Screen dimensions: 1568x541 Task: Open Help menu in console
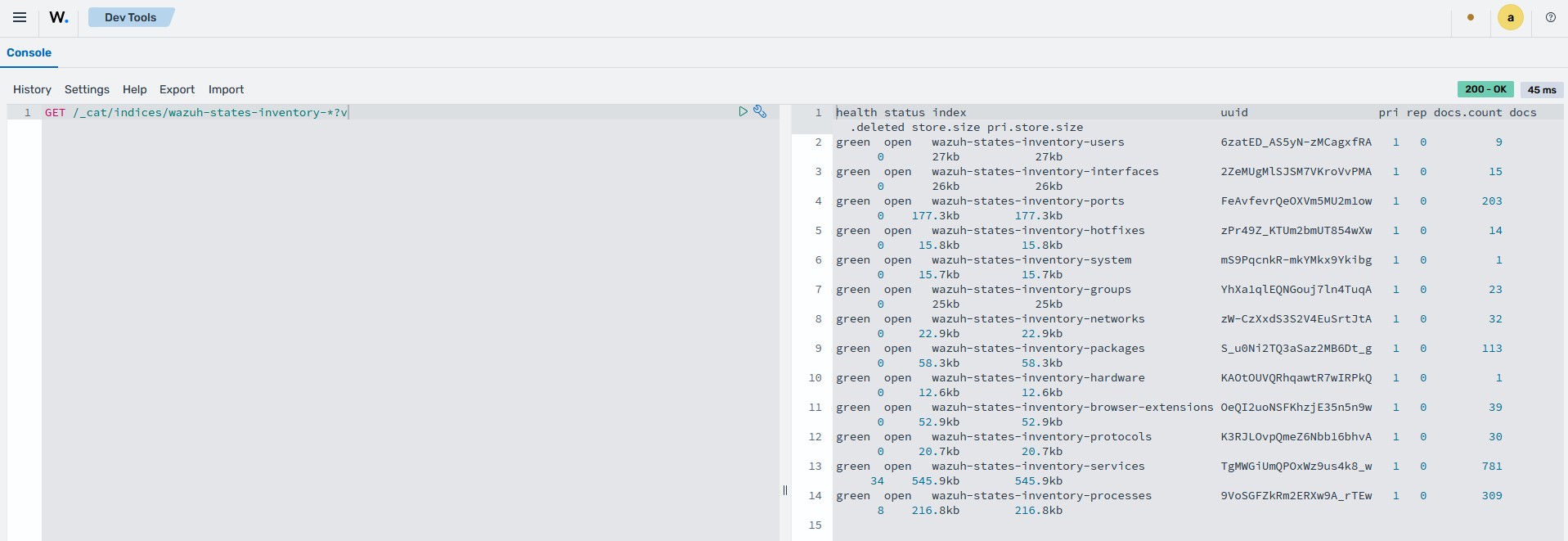[x=134, y=89]
